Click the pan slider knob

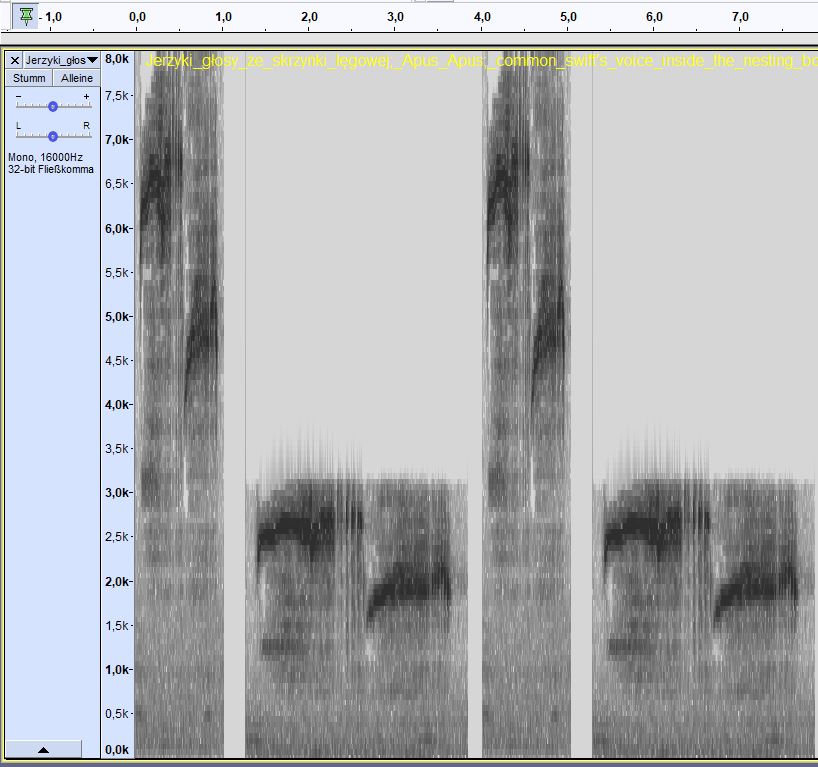(53, 135)
